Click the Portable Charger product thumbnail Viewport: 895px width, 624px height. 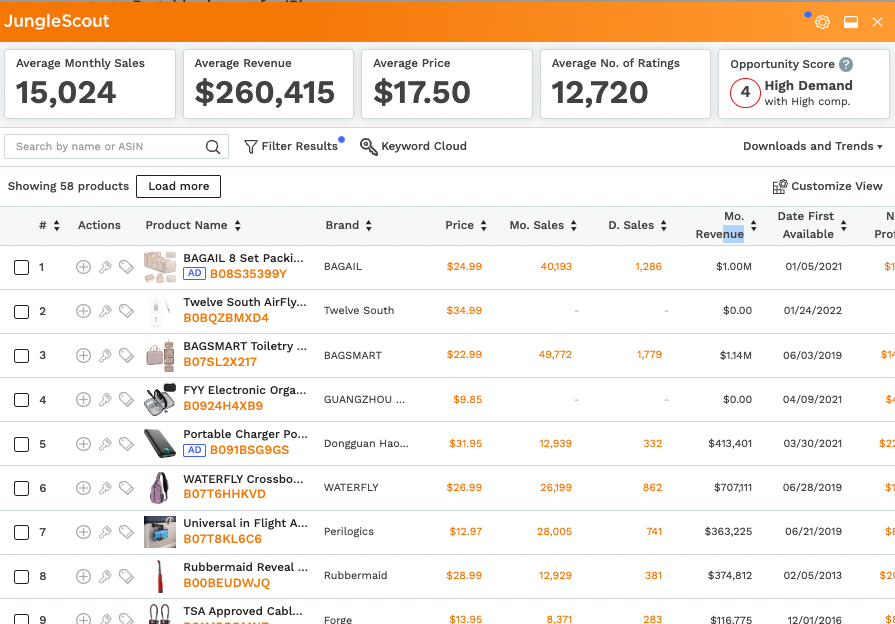(x=160, y=444)
